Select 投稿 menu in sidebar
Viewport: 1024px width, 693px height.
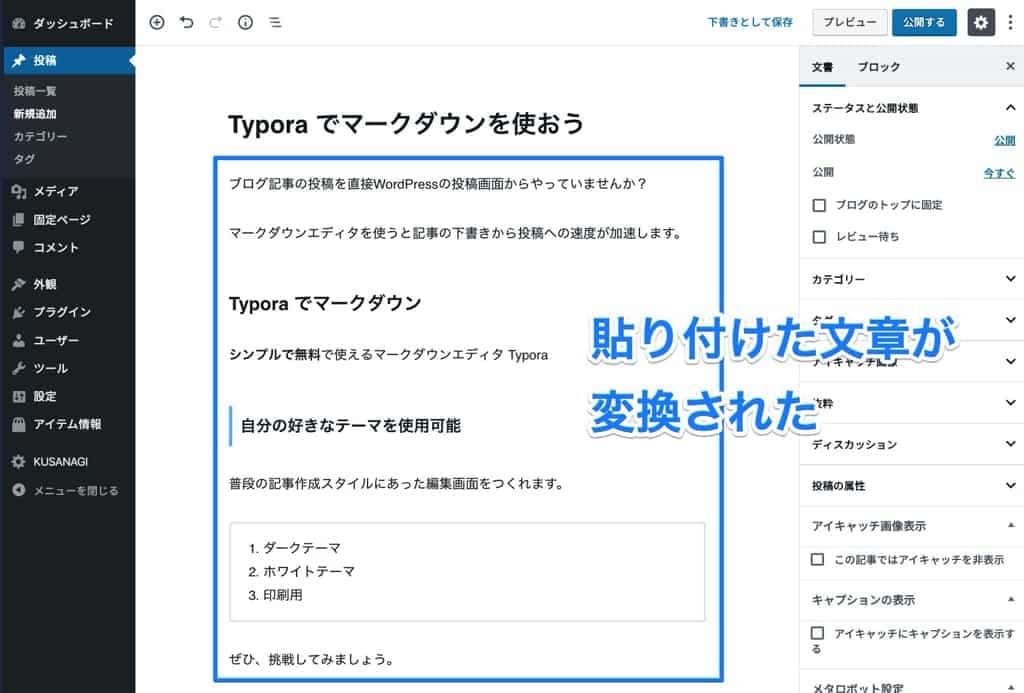(x=67, y=60)
